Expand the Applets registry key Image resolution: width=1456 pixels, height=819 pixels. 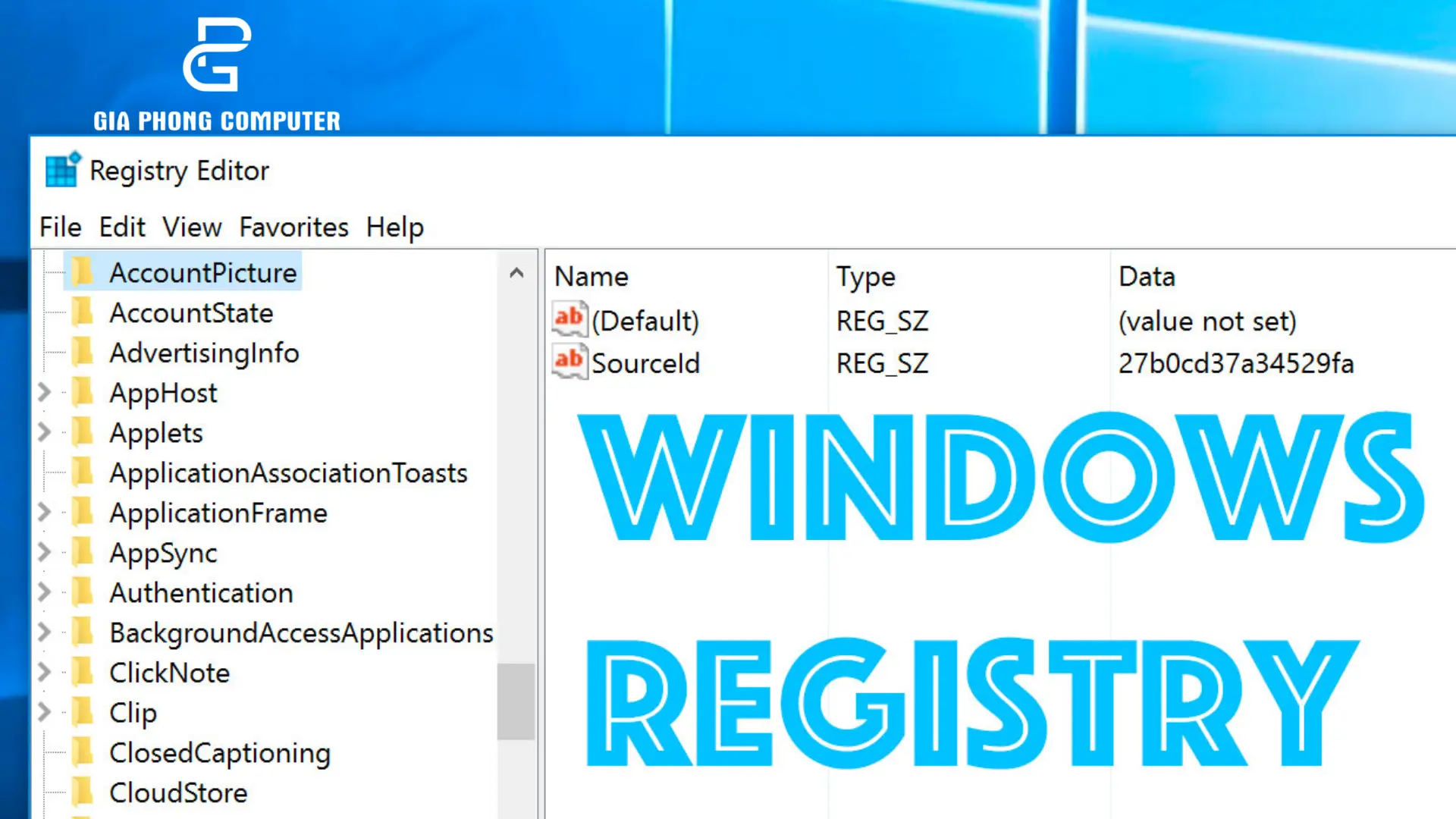coord(44,432)
